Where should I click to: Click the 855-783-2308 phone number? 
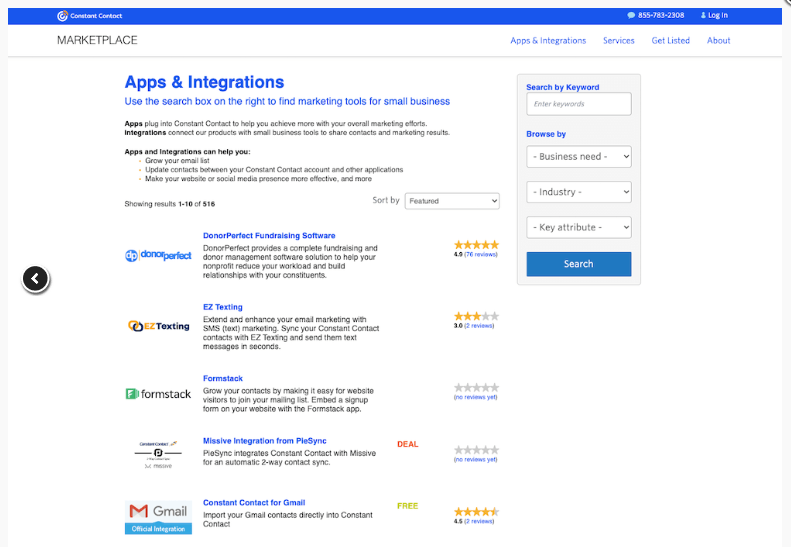tap(661, 15)
